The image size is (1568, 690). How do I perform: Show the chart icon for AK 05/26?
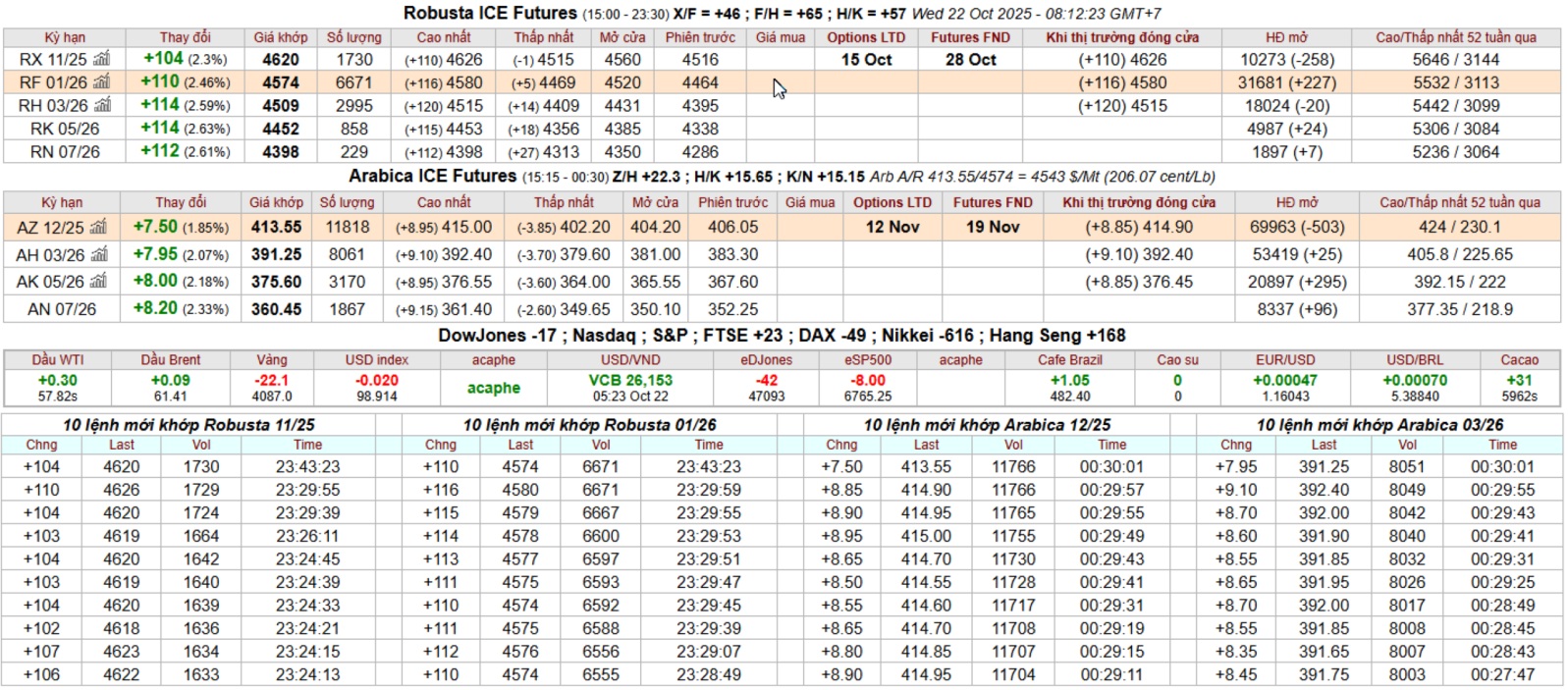click(x=98, y=282)
